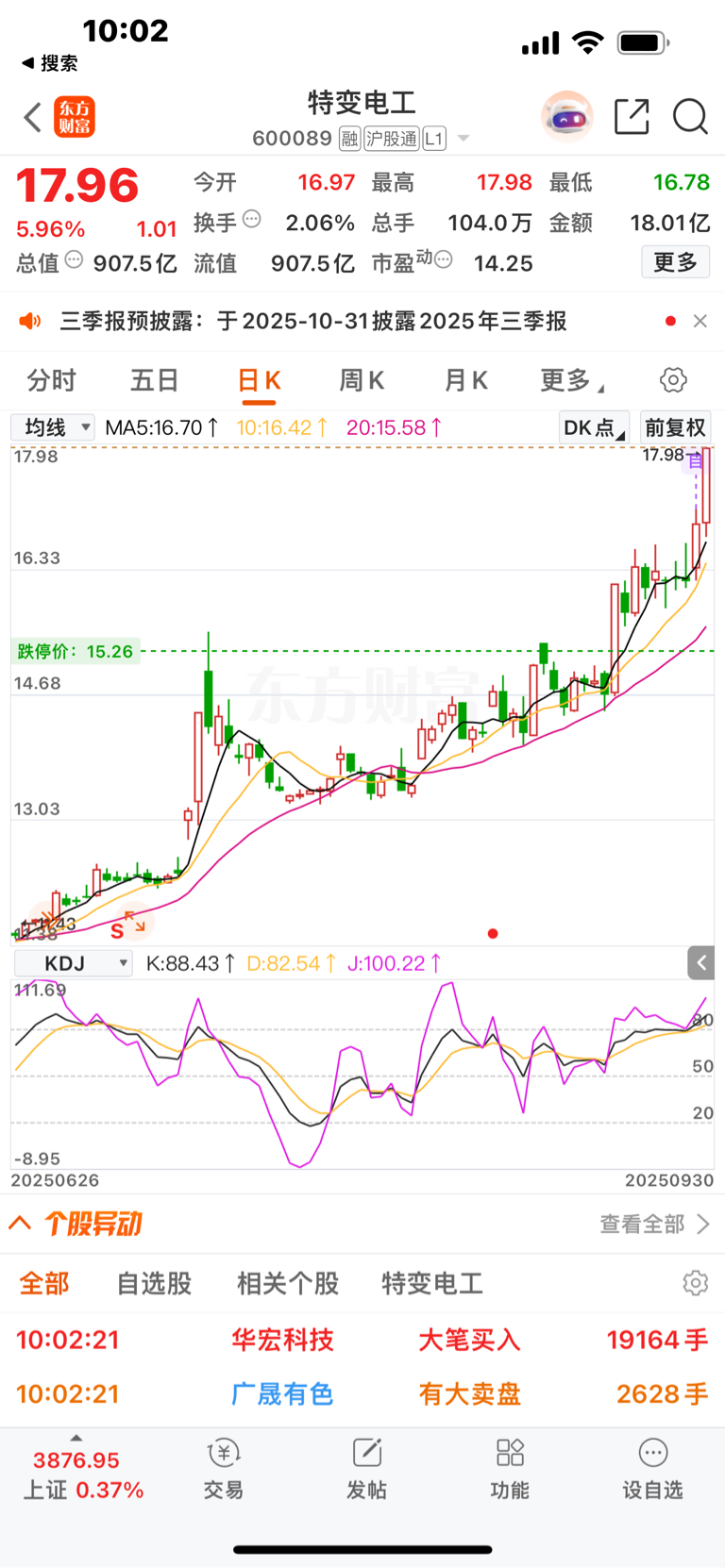Tap the 沪股通 badge
Viewport: 725px width, 1568px height.
coord(392,139)
